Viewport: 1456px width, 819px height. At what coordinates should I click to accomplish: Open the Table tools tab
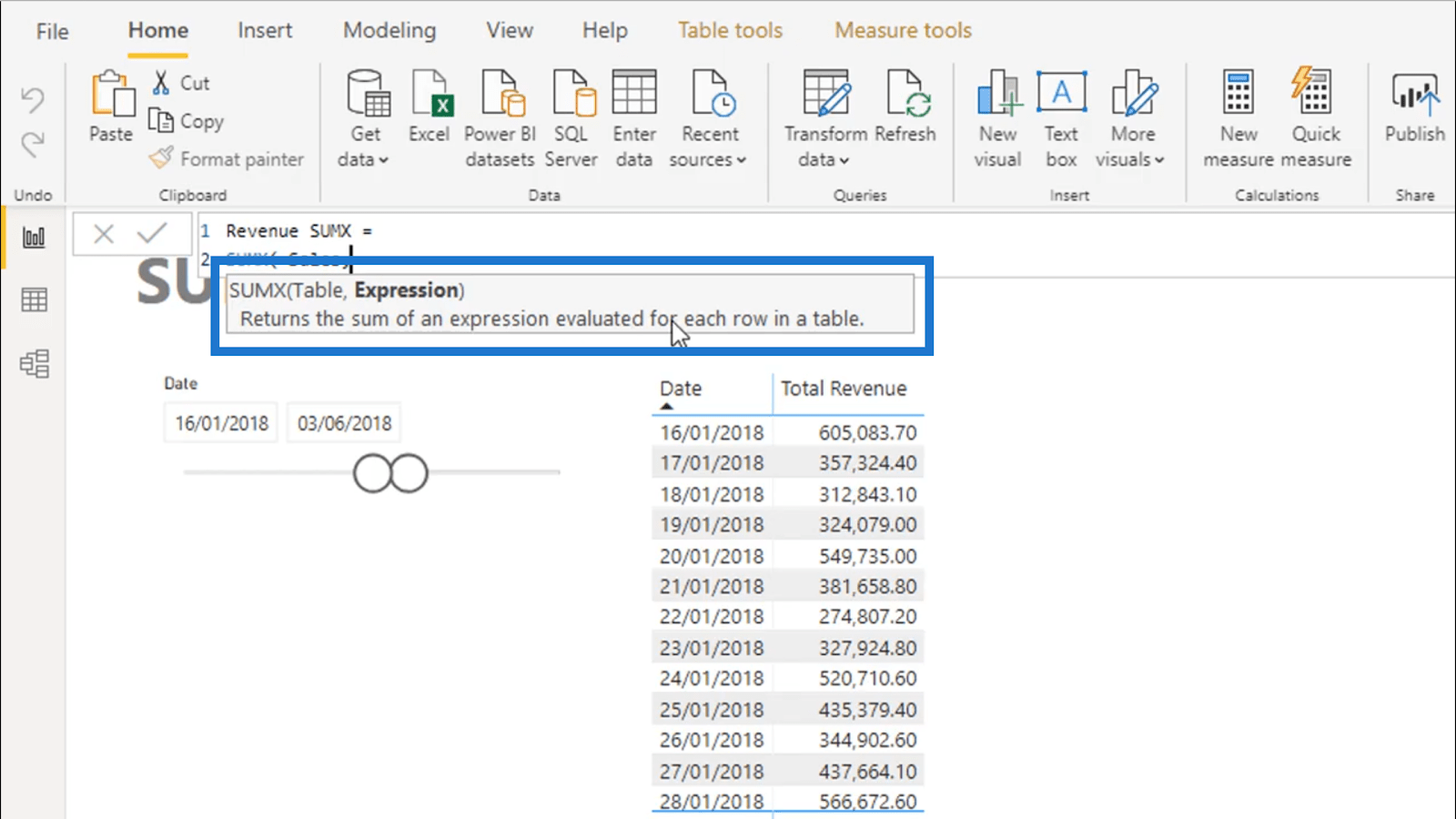pos(730,30)
